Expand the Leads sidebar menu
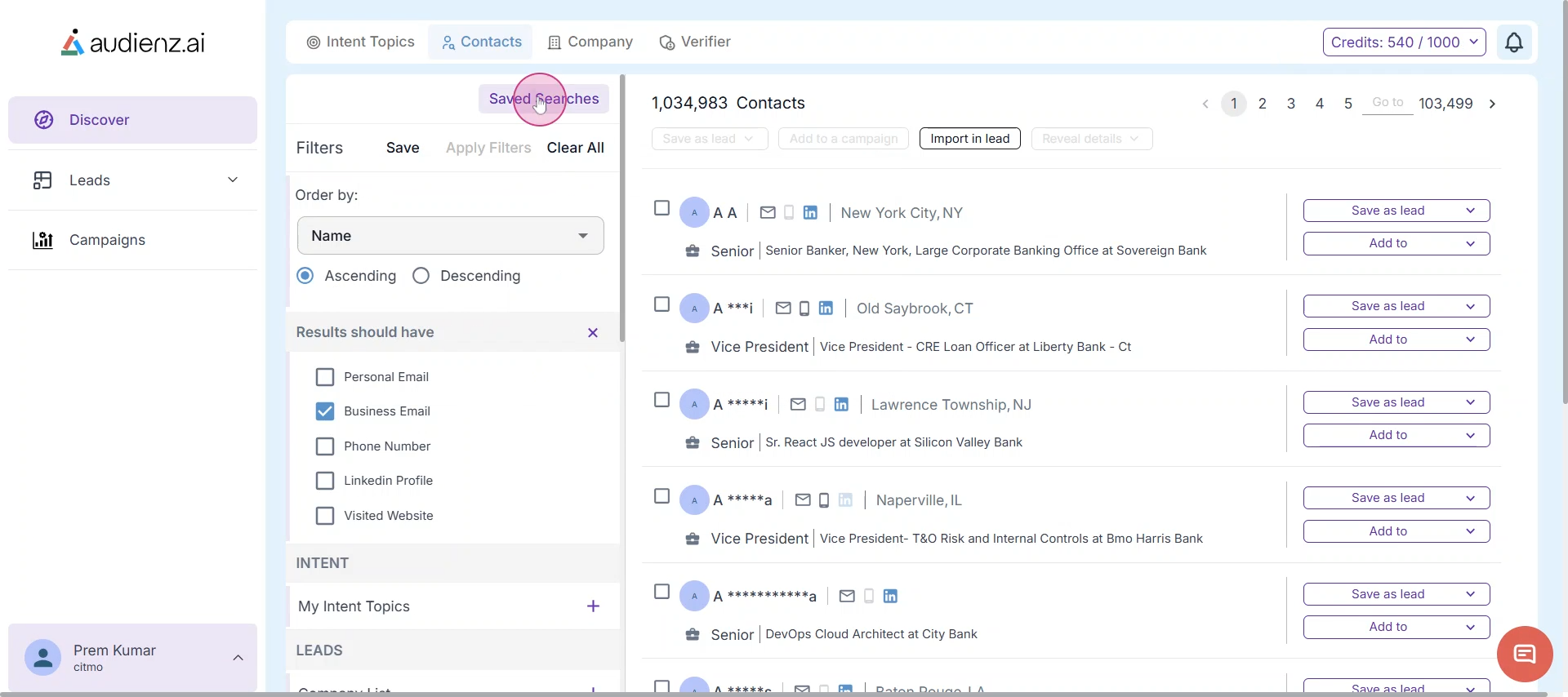 tap(233, 180)
